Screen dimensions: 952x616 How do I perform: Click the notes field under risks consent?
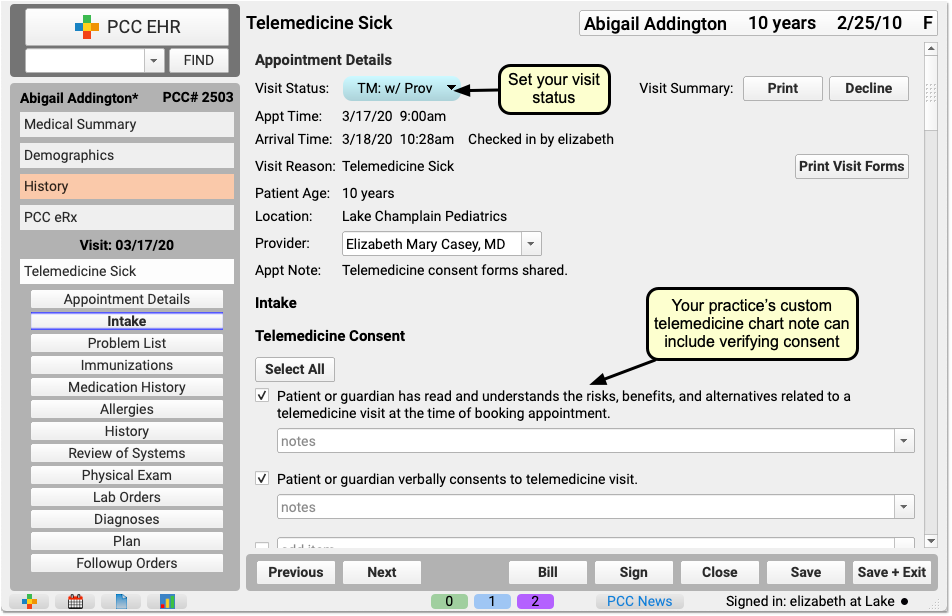(x=586, y=441)
